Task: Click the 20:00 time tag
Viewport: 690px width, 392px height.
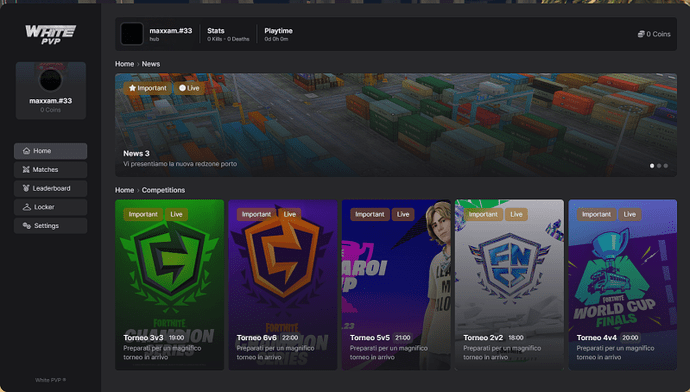Action: [x=630, y=338]
